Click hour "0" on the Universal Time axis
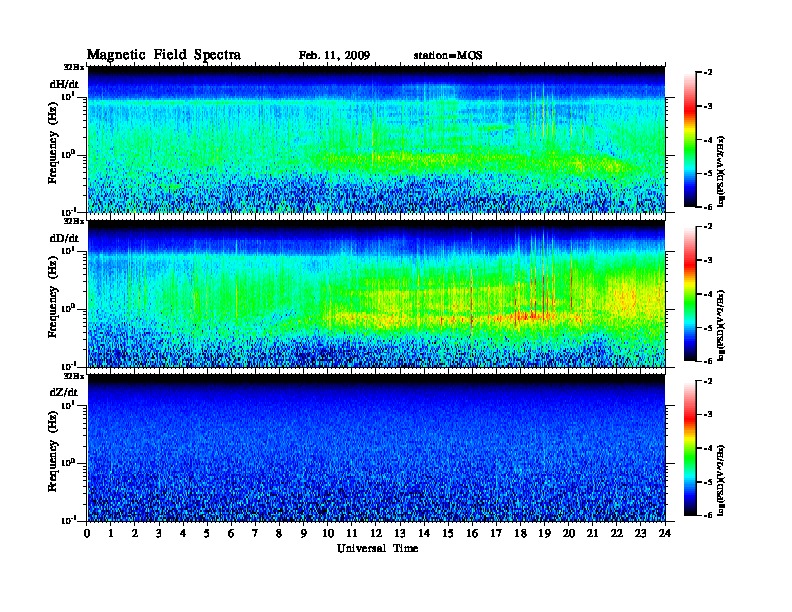The height and width of the screenshot is (612, 792). 87,533
